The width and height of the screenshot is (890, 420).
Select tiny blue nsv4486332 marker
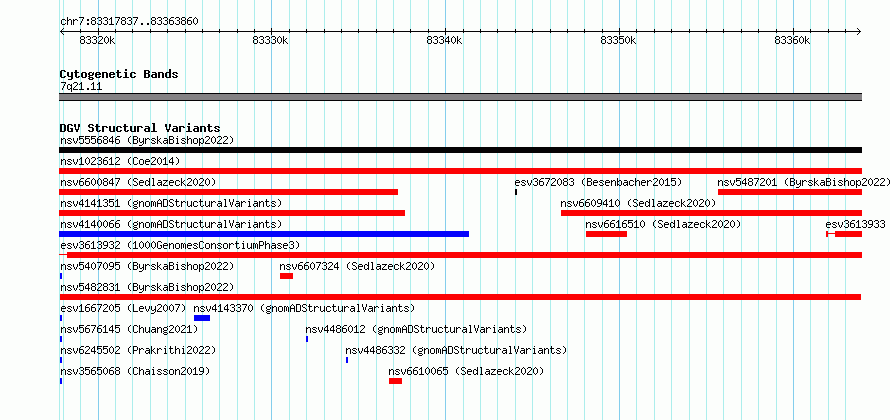coord(347,360)
